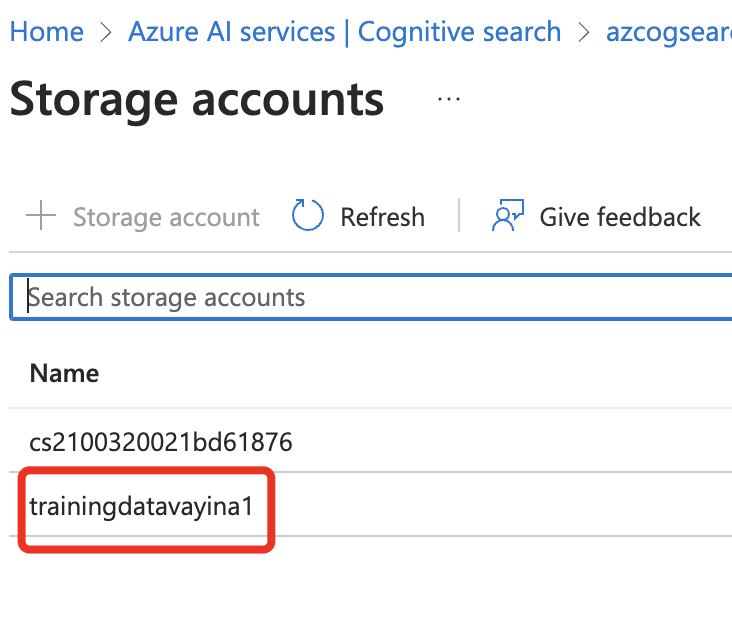The width and height of the screenshot is (732, 617).
Task: Select storage account trainingdatavayina1
Action: 141,506
